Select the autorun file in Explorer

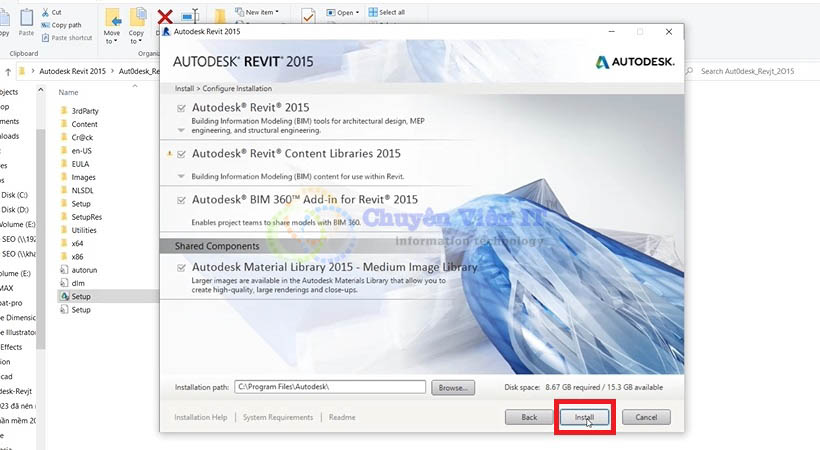[84, 270]
